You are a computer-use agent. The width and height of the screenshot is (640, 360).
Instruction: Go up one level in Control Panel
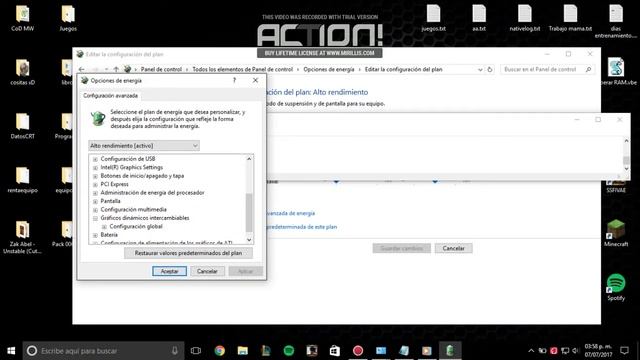pos(116,69)
